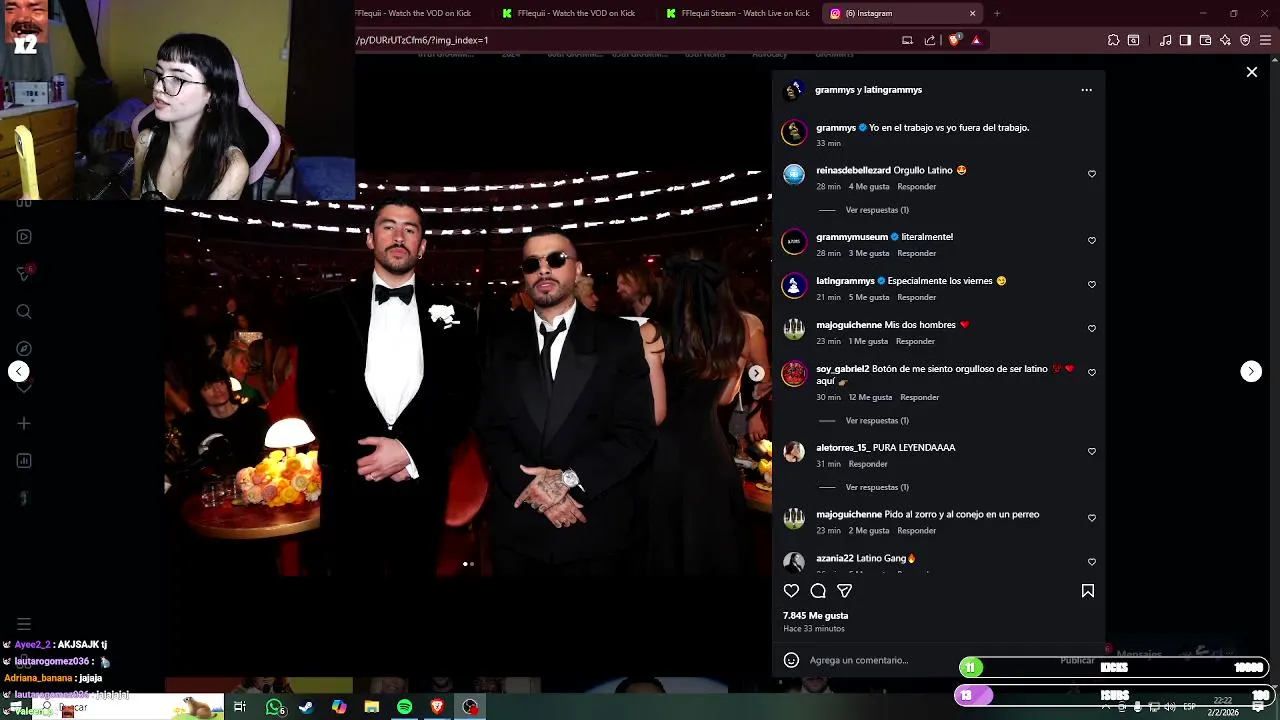
Task: Open the three-dot post options menu
Action: pyautogui.click(x=1087, y=90)
